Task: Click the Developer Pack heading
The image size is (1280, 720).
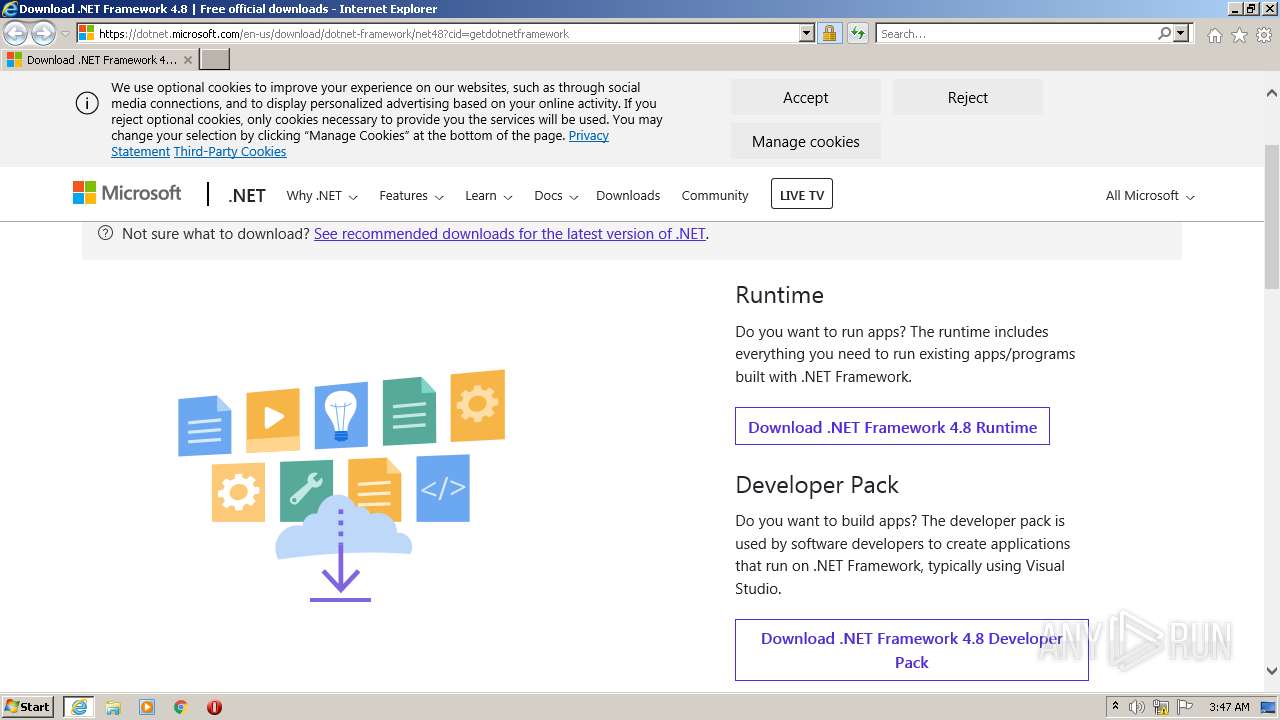Action: [x=817, y=485]
